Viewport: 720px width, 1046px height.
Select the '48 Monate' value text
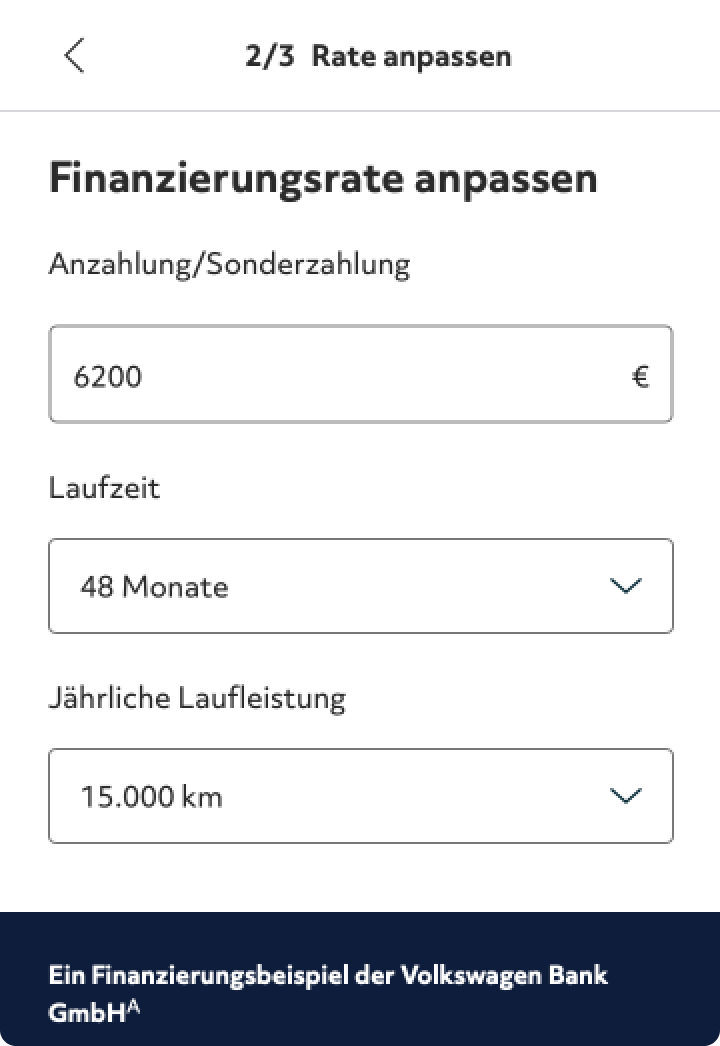[x=154, y=587]
